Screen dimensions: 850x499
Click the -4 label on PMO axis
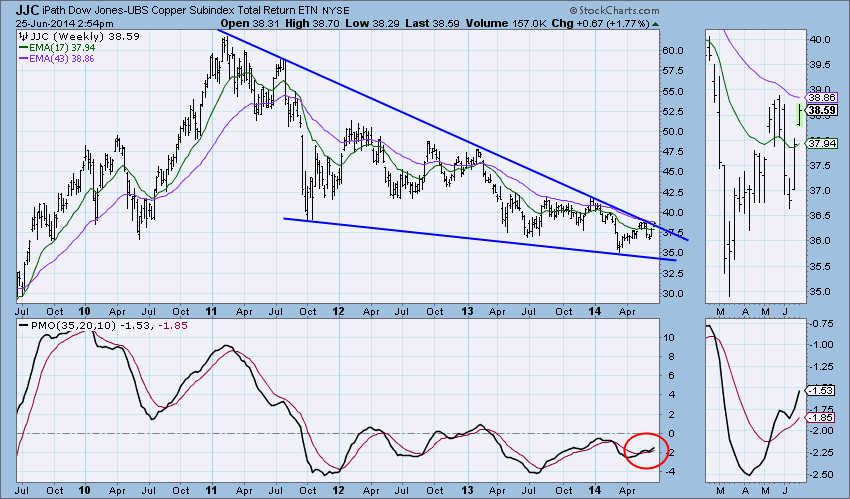(x=669, y=471)
